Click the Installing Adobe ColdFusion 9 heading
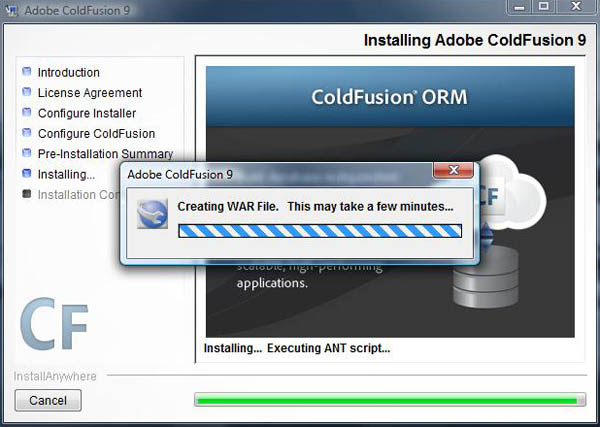Image resolution: width=600 pixels, height=427 pixels. click(x=474, y=40)
